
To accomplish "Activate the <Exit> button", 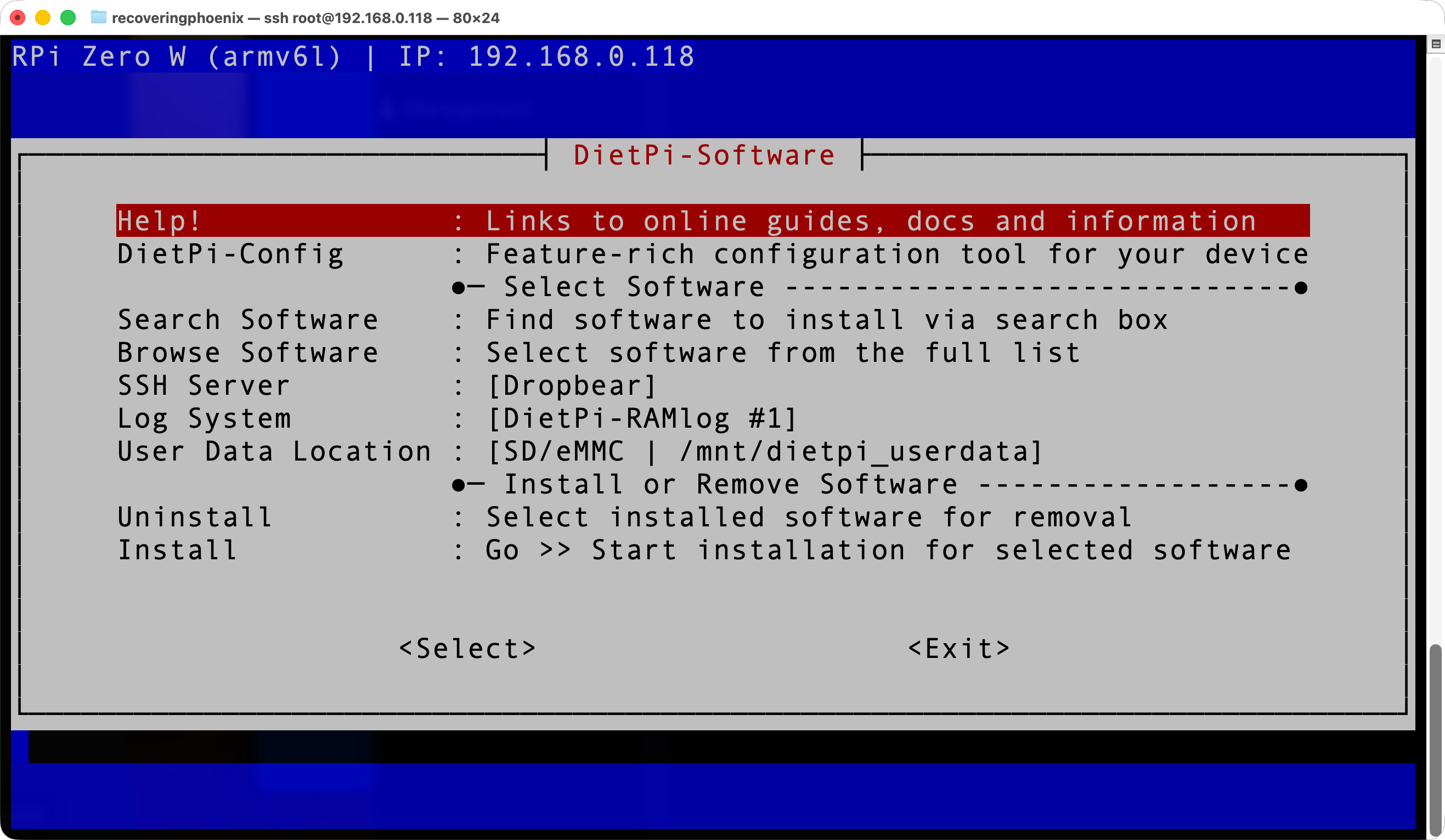I will coord(959,649).
